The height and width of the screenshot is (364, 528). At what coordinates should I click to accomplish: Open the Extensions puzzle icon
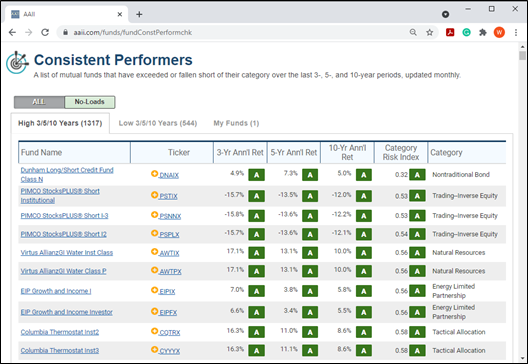[483, 32]
